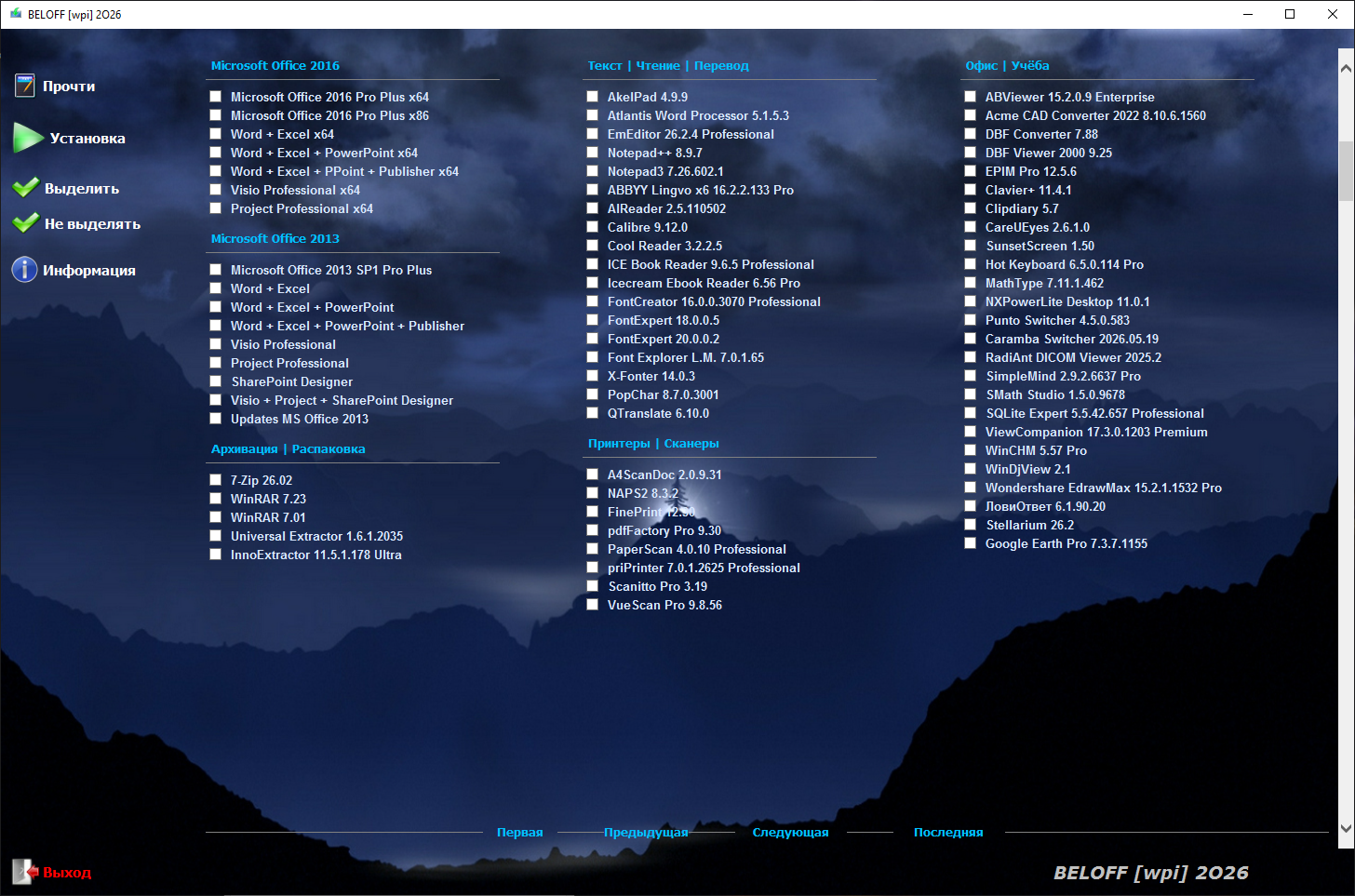Enable Microsoft Office 2013 SP1 Pro Plus
The width and height of the screenshot is (1355, 896).
[x=216, y=270]
